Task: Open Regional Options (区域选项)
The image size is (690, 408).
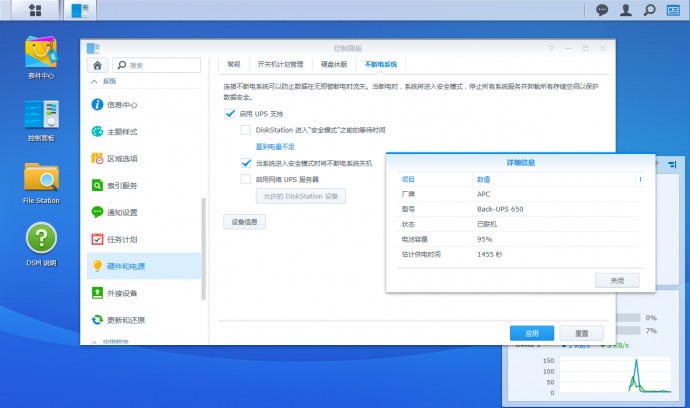Action: tap(144, 158)
